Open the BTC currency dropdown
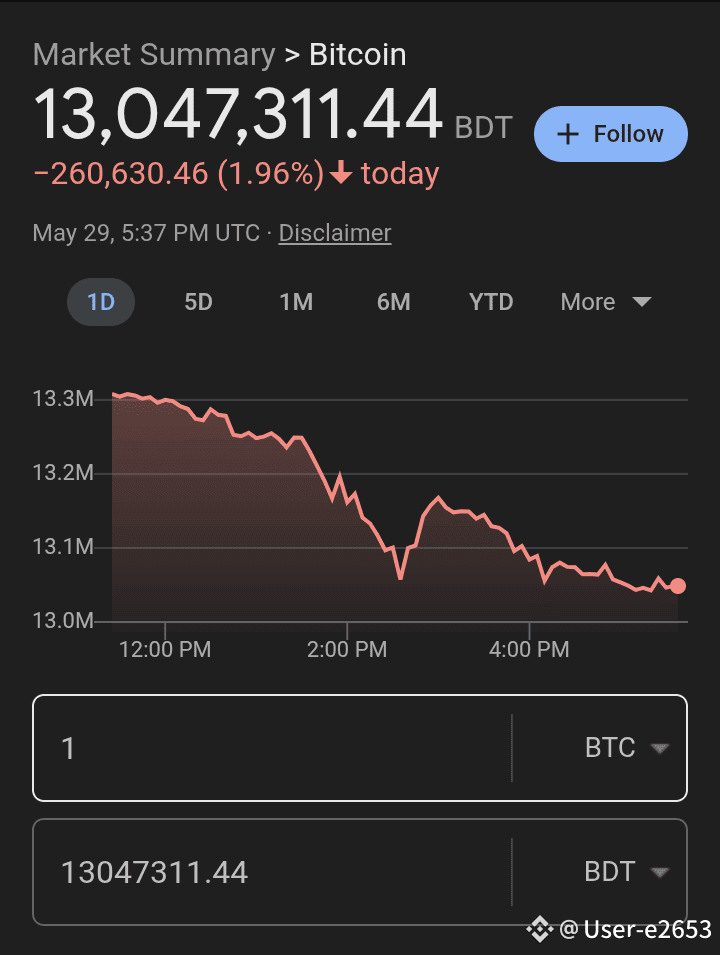The width and height of the screenshot is (720, 955). pos(627,748)
